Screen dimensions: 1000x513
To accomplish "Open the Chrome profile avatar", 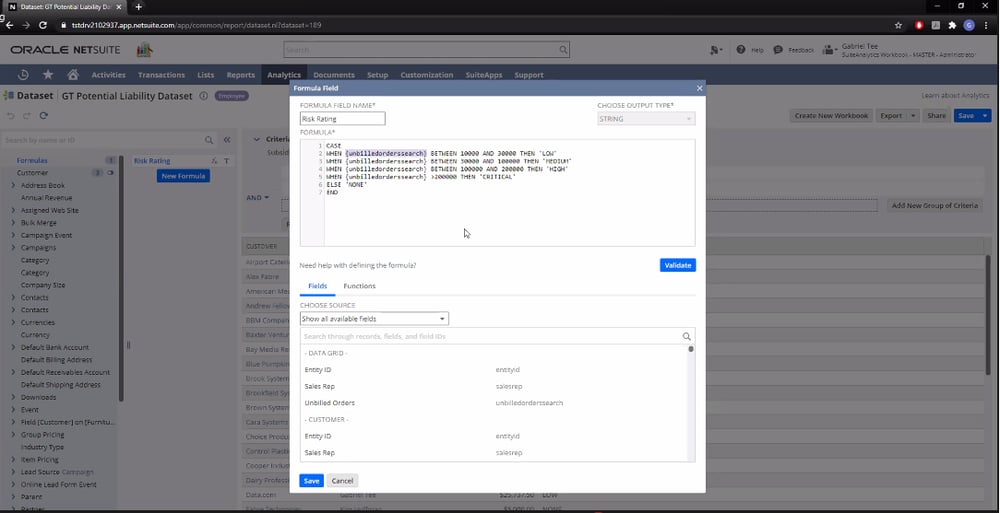I will coord(969,26).
